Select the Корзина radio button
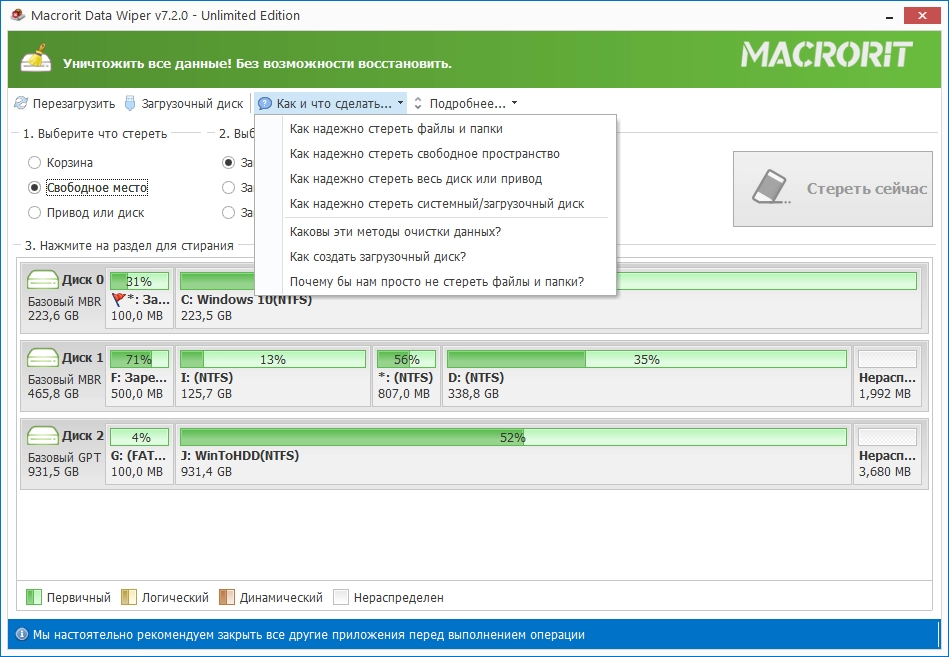Image resolution: width=949 pixels, height=657 pixels. pyautogui.click(x=34, y=163)
